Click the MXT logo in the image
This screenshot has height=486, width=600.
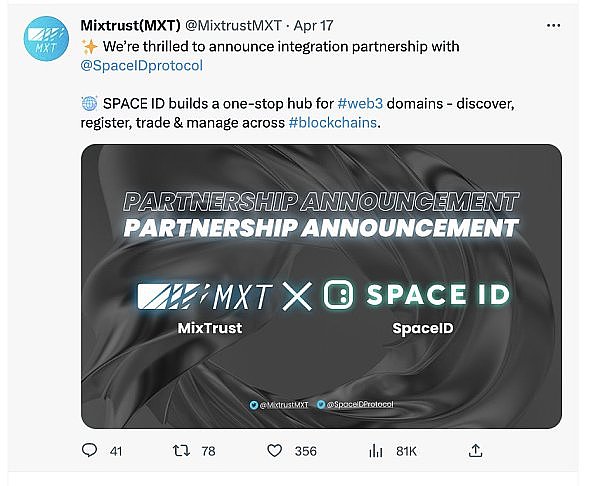point(203,296)
